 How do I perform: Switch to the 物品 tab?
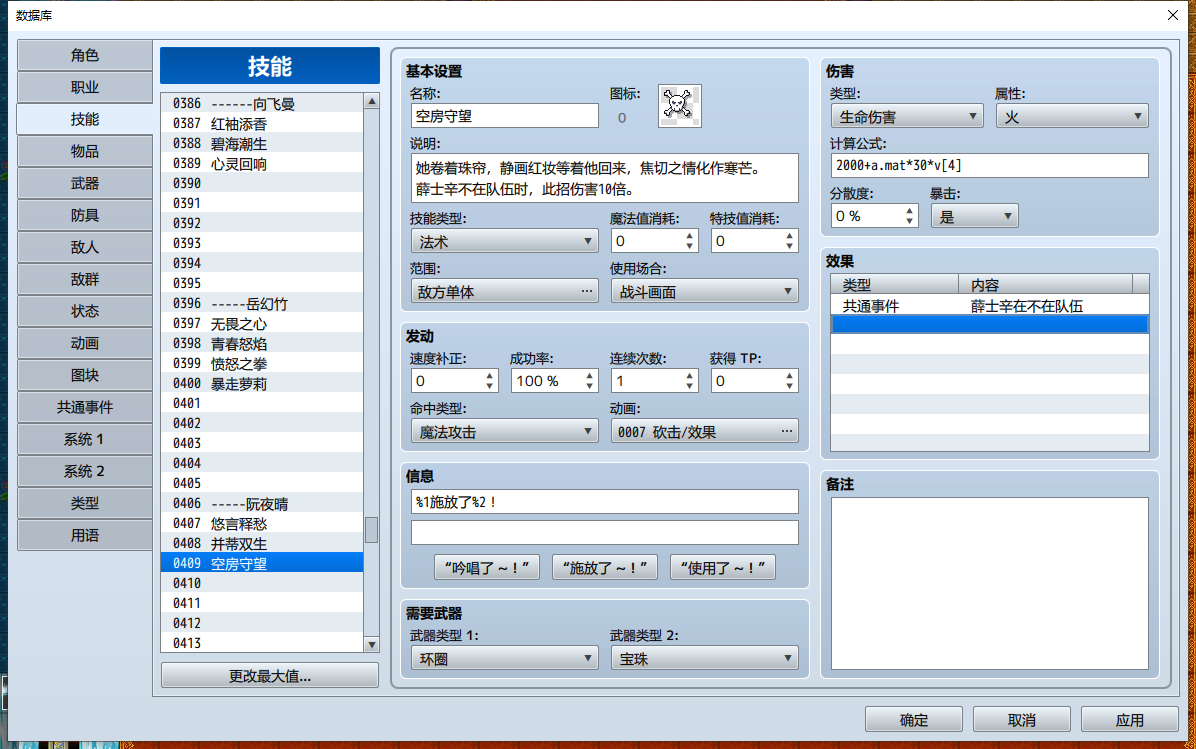click(85, 151)
